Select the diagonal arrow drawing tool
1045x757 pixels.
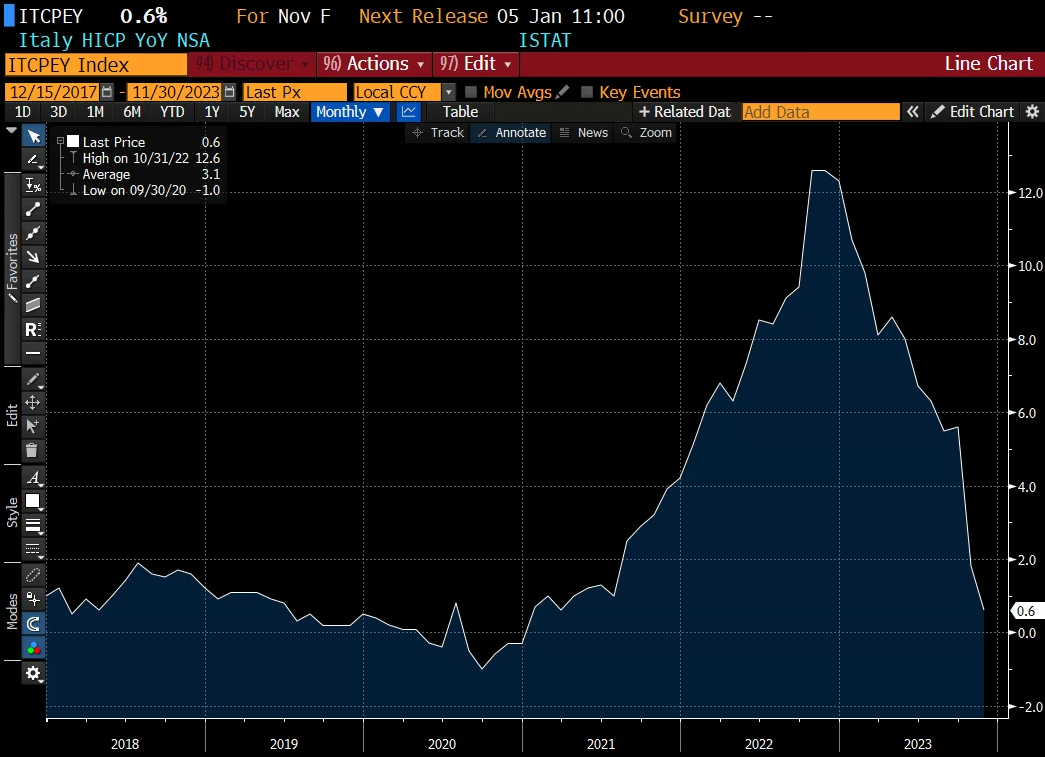(33, 257)
